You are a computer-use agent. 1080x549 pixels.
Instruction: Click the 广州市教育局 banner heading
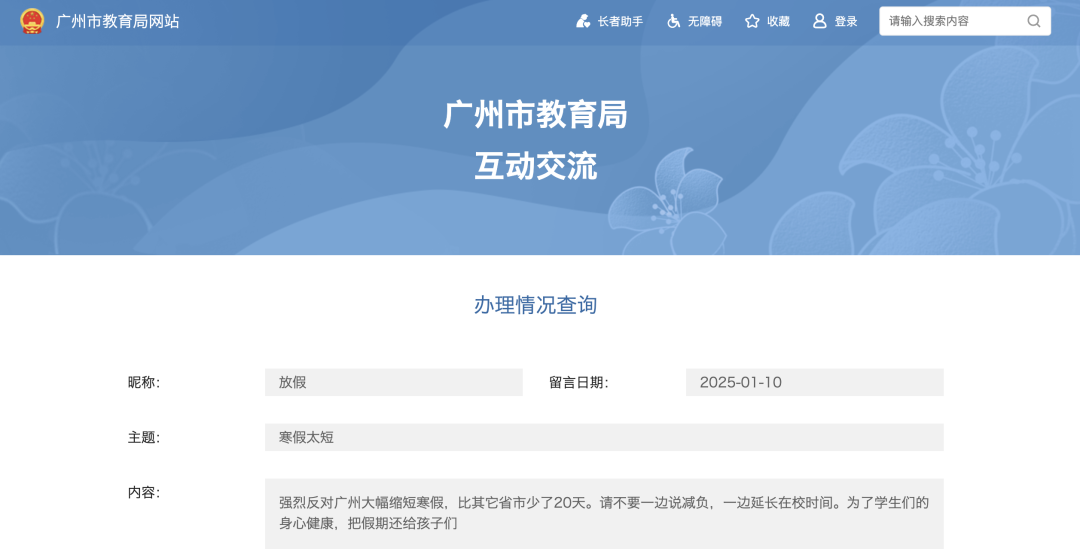[535, 115]
